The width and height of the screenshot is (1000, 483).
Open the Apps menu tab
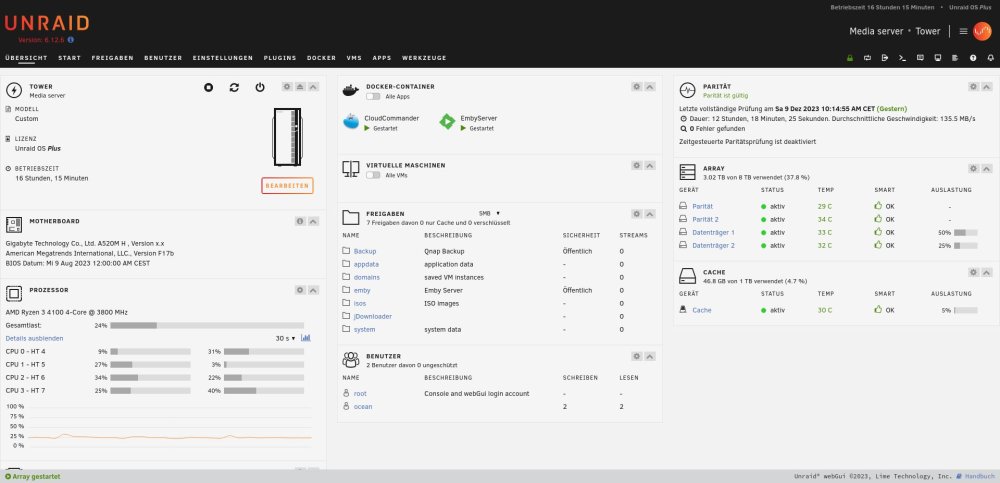pos(382,58)
